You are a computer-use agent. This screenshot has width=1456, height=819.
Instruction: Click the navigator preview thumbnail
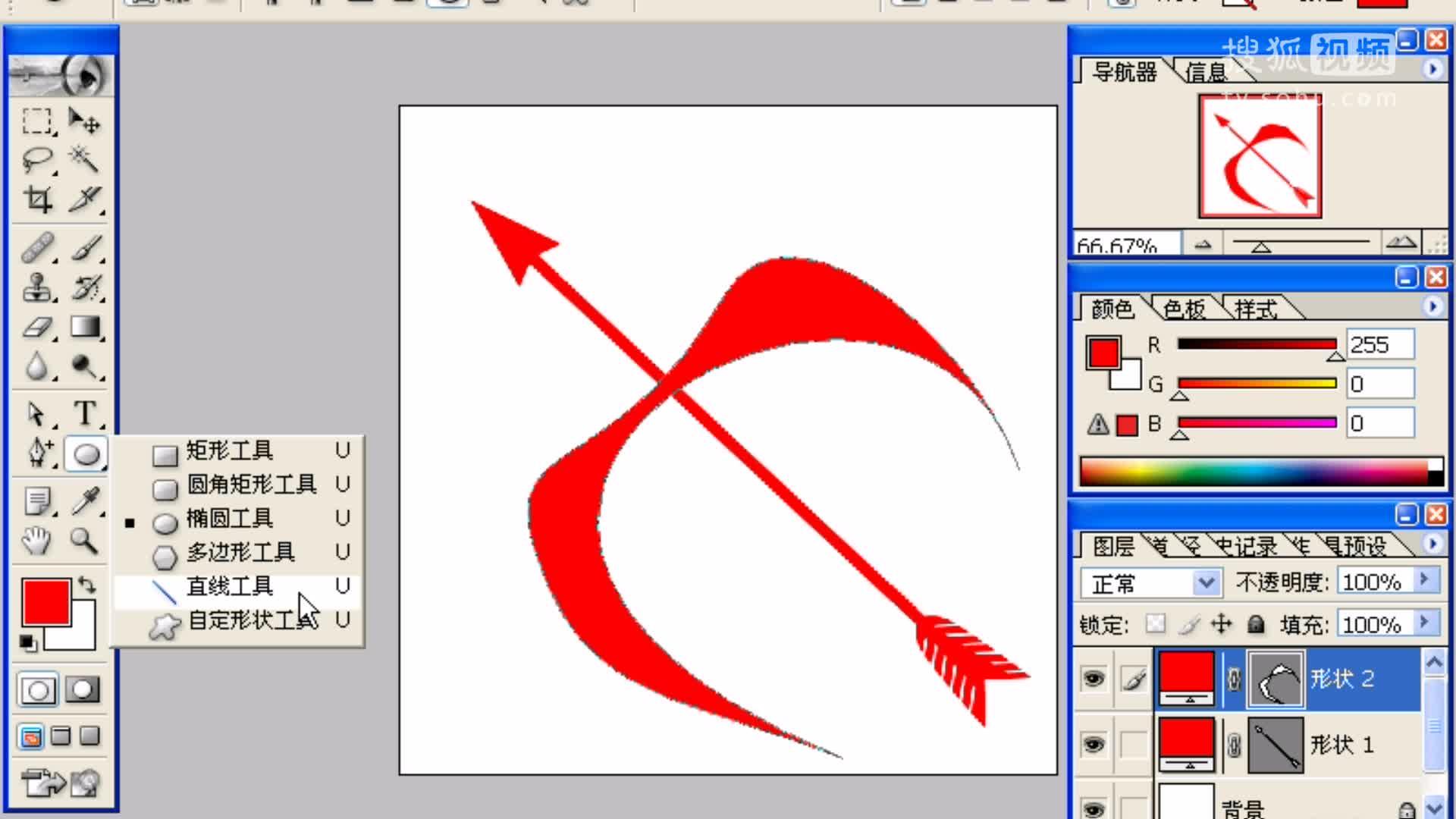pyautogui.click(x=1259, y=155)
